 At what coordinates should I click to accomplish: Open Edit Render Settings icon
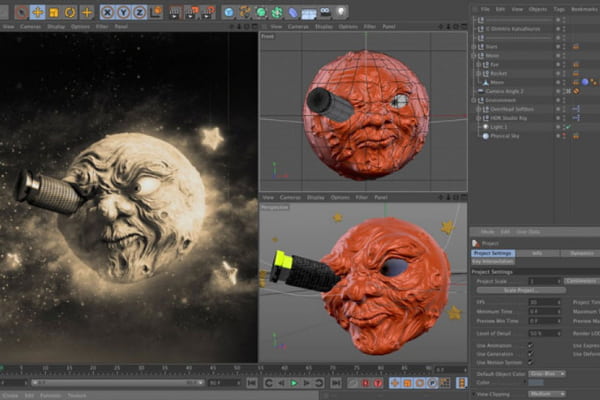pyautogui.click(x=208, y=13)
